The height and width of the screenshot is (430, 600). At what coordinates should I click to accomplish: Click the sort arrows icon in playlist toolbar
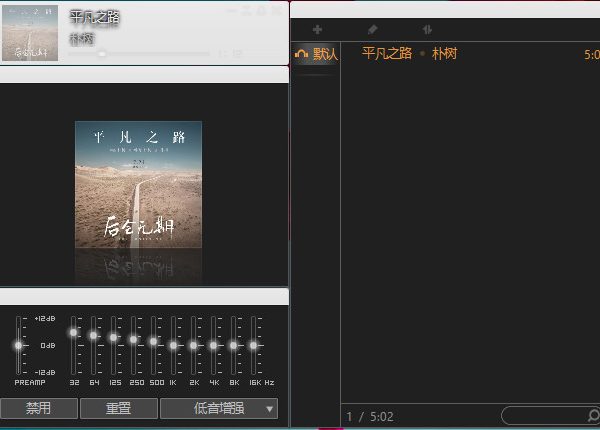pyautogui.click(x=427, y=30)
